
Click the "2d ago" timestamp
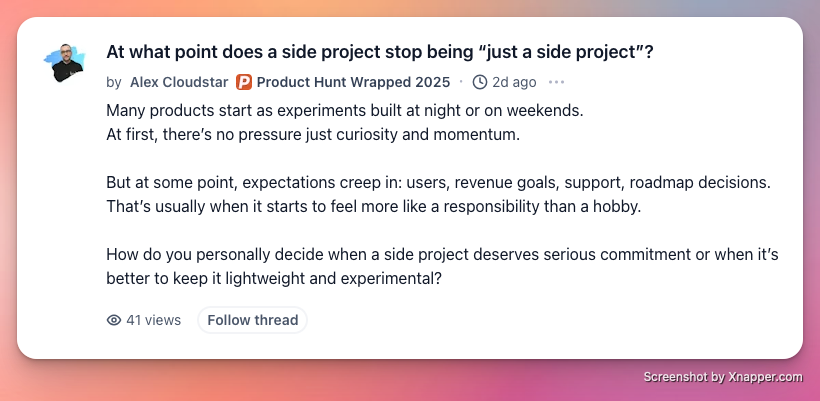coord(513,82)
